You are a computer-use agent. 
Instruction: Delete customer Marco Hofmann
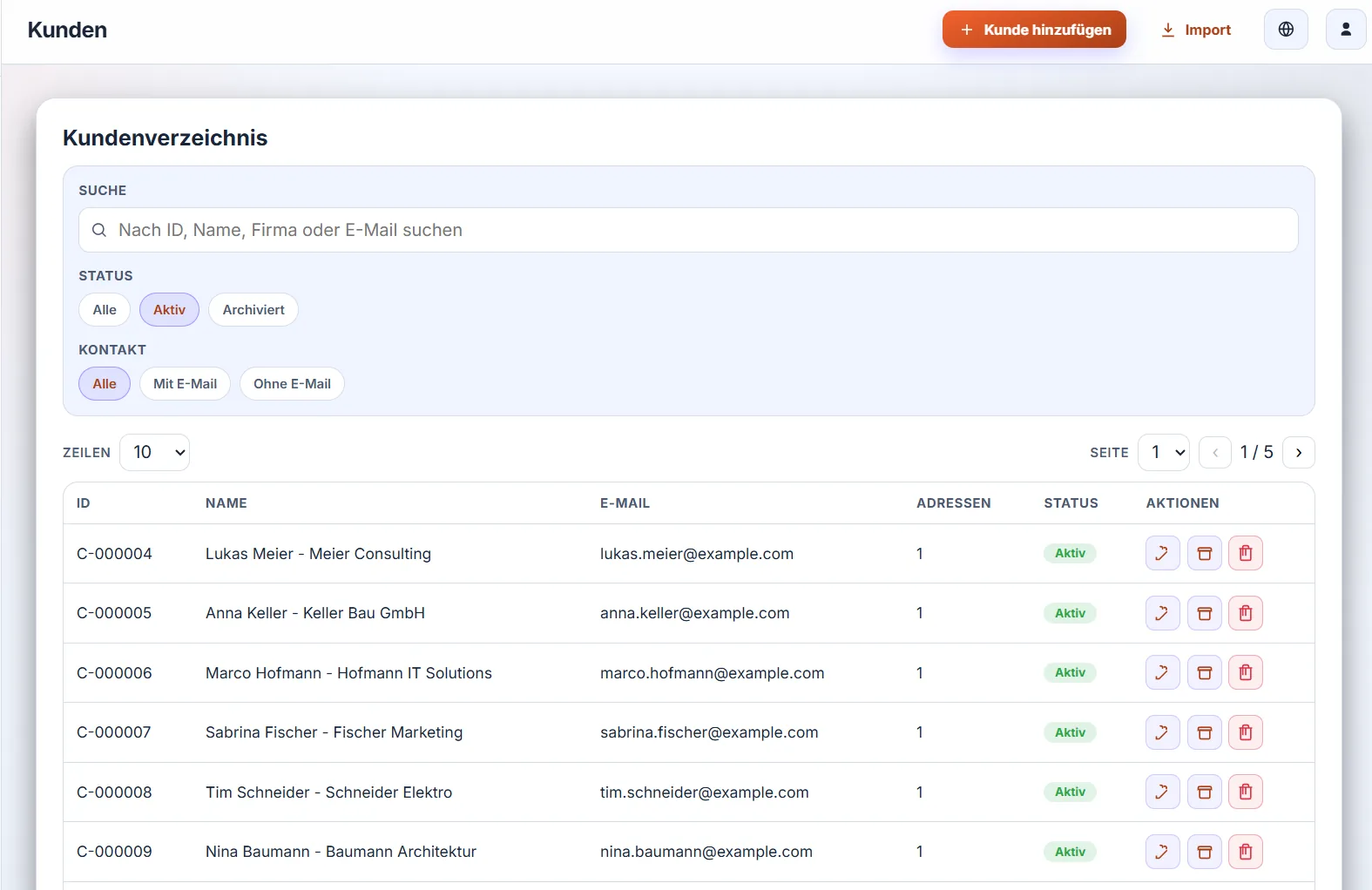pyautogui.click(x=1246, y=672)
